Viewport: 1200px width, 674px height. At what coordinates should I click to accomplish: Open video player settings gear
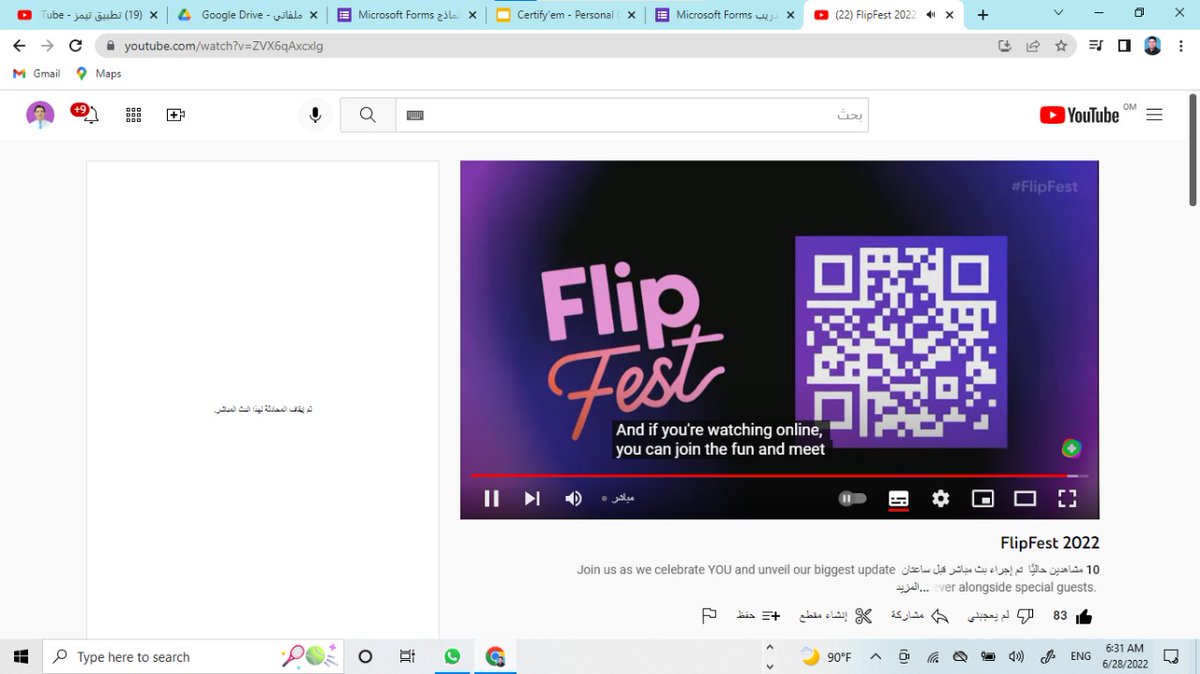(940, 498)
